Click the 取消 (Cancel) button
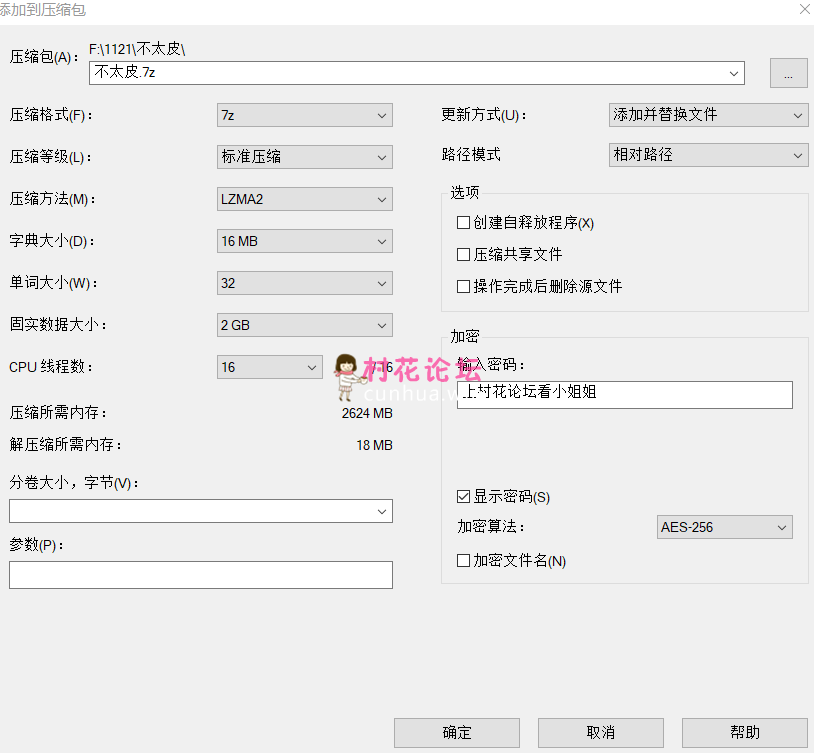This screenshot has height=753, width=814. [600, 733]
